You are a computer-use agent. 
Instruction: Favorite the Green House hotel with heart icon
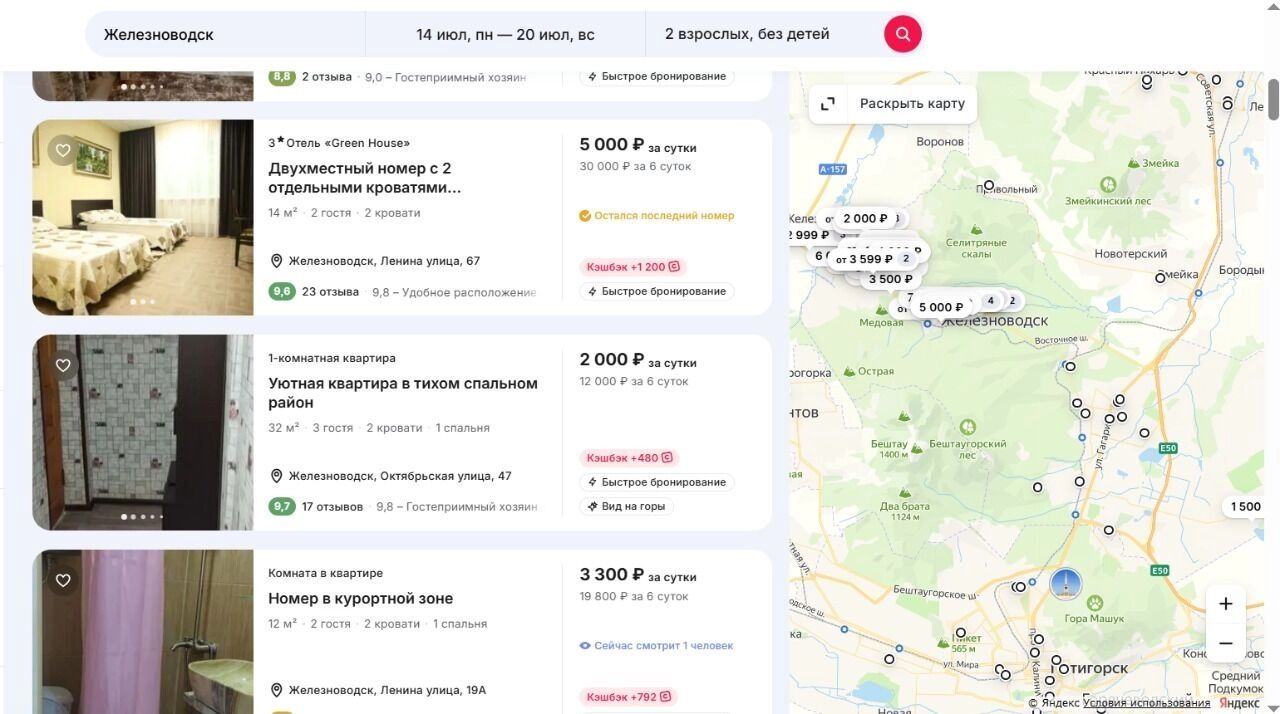pyautogui.click(x=63, y=150)
